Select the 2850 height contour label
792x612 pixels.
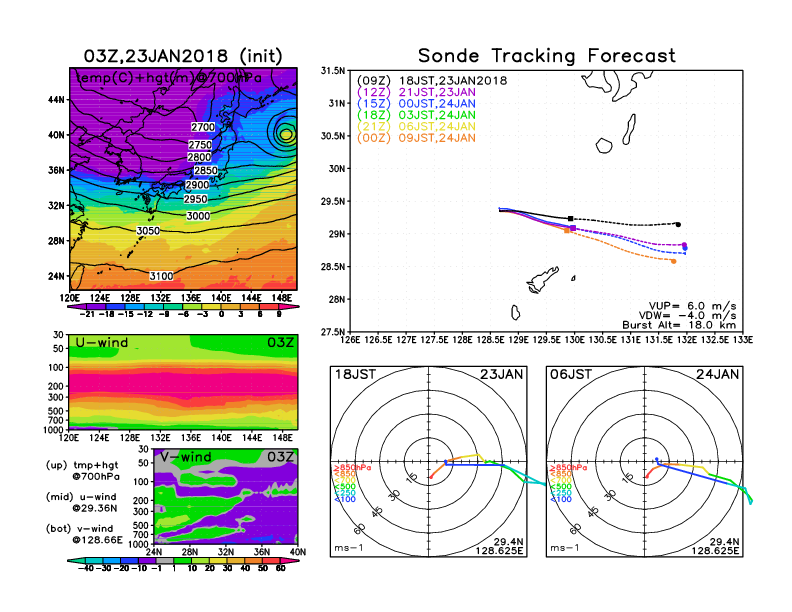coord(206,171)
